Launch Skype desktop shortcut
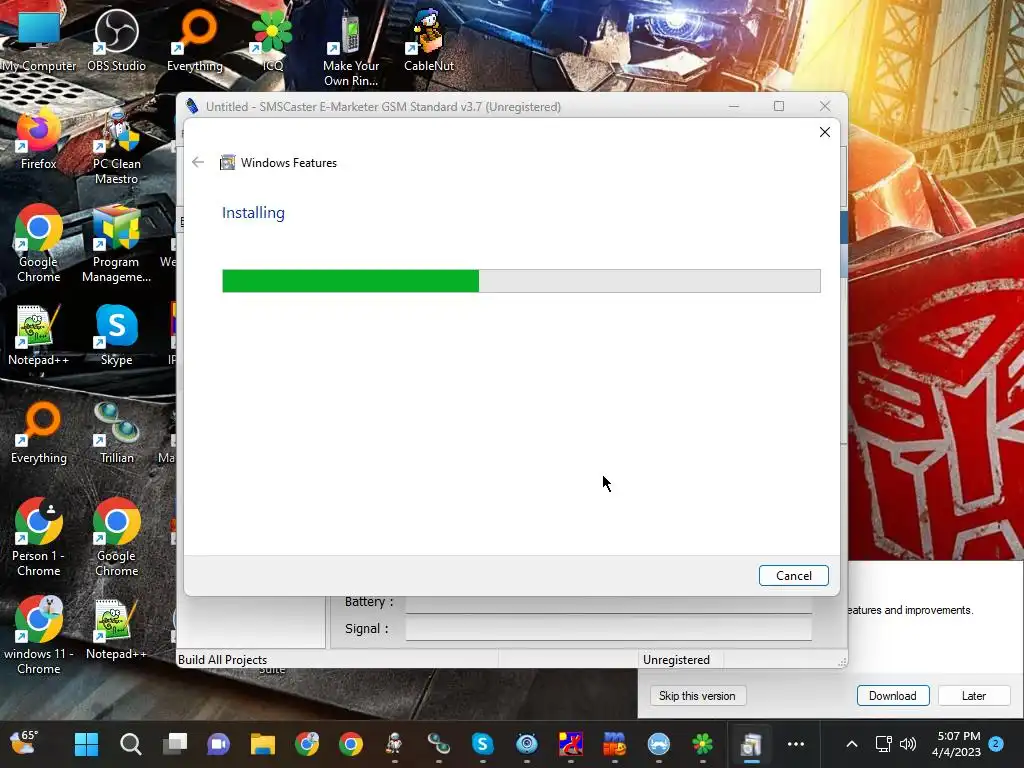The width and height of the screenshot is (1024, 768). [116, 334]
